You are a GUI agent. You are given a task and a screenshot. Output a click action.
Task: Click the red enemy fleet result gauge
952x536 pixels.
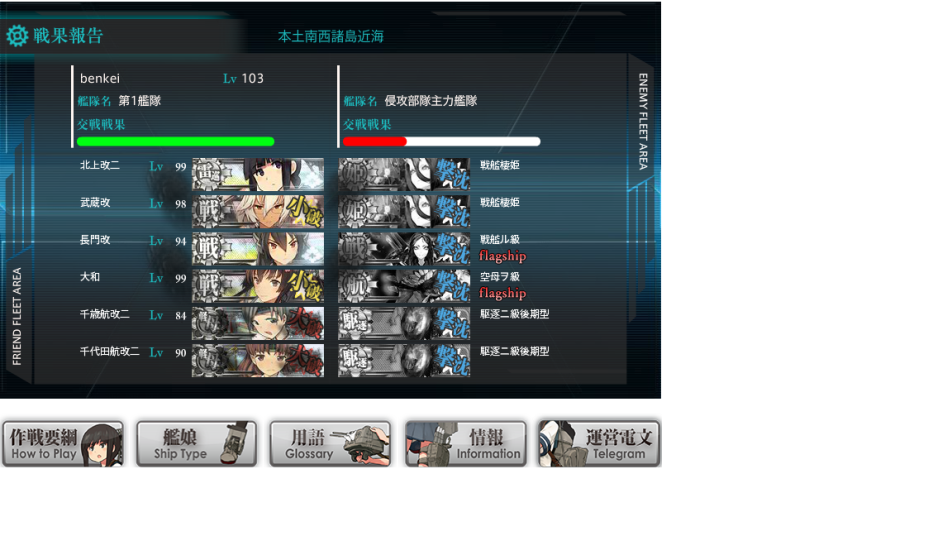click(441, 141)
